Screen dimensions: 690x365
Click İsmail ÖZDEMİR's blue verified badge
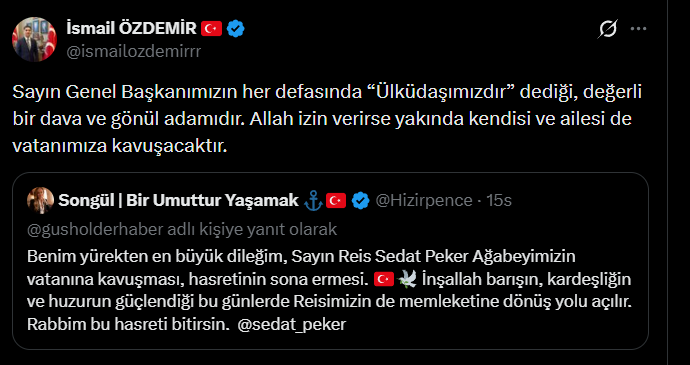(236, 29)
